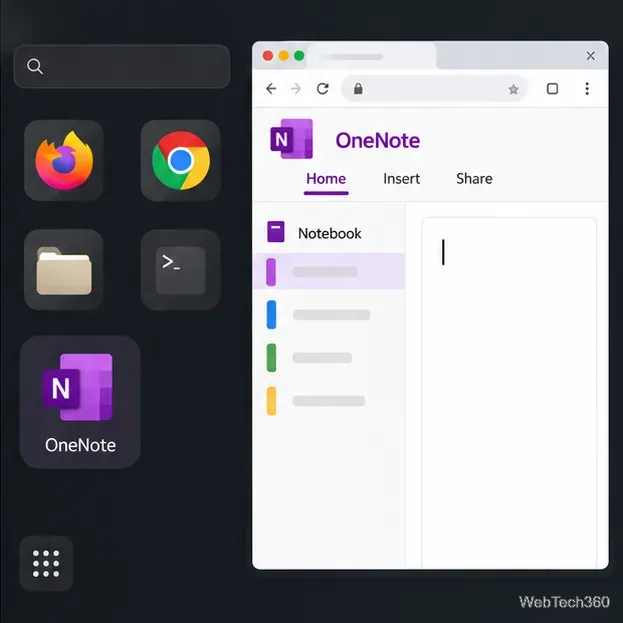Launch Firefox from the app grid
623x623 pixels.
(x=64, y=161)
